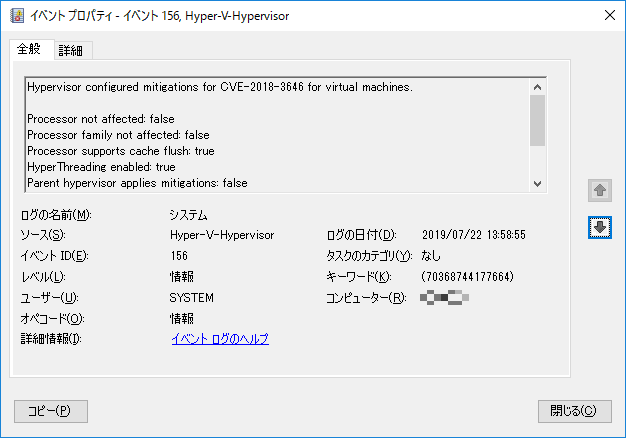Viewport: 626px width, 438px height.
Task: Click the keyword value (70368744177664)
Action: 468,277
